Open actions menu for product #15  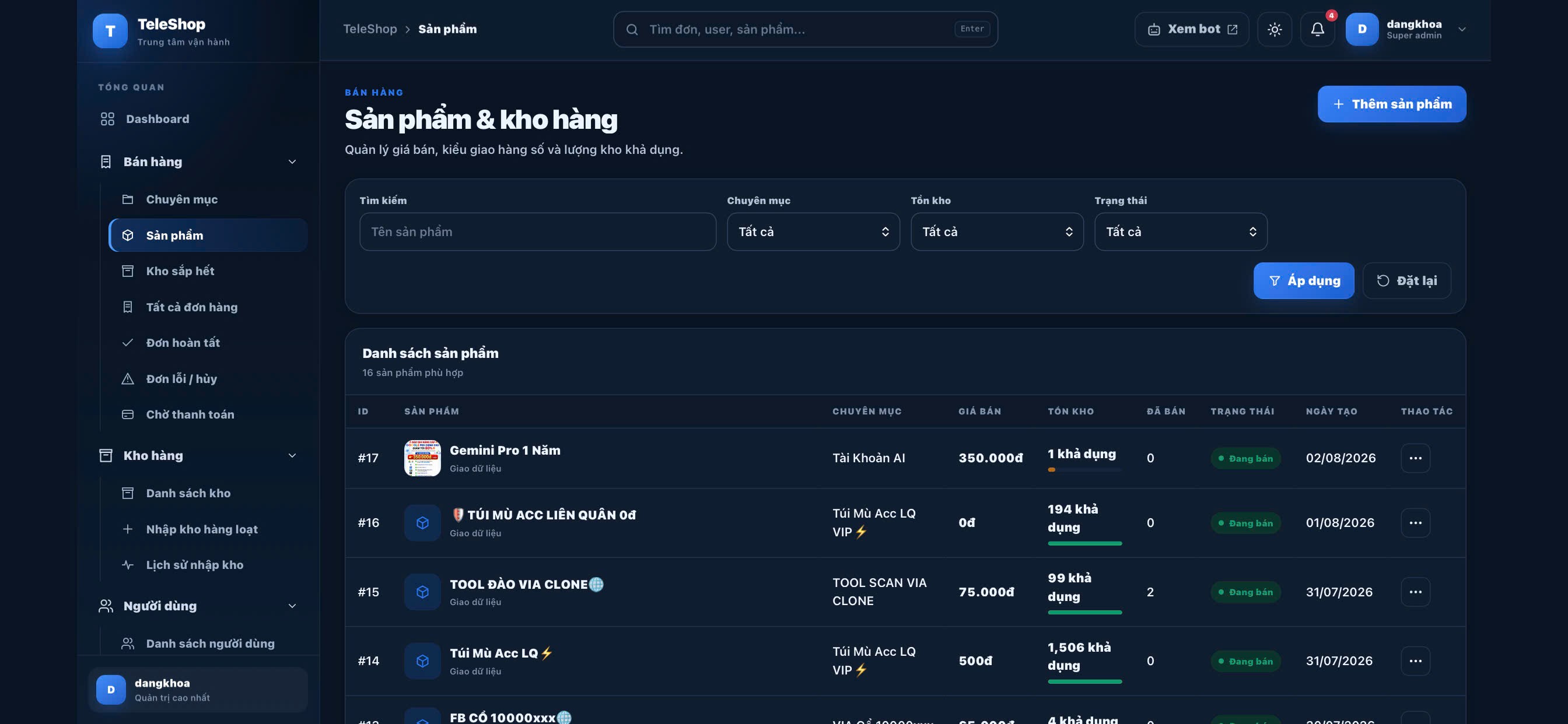click(x=1415, y=593)
